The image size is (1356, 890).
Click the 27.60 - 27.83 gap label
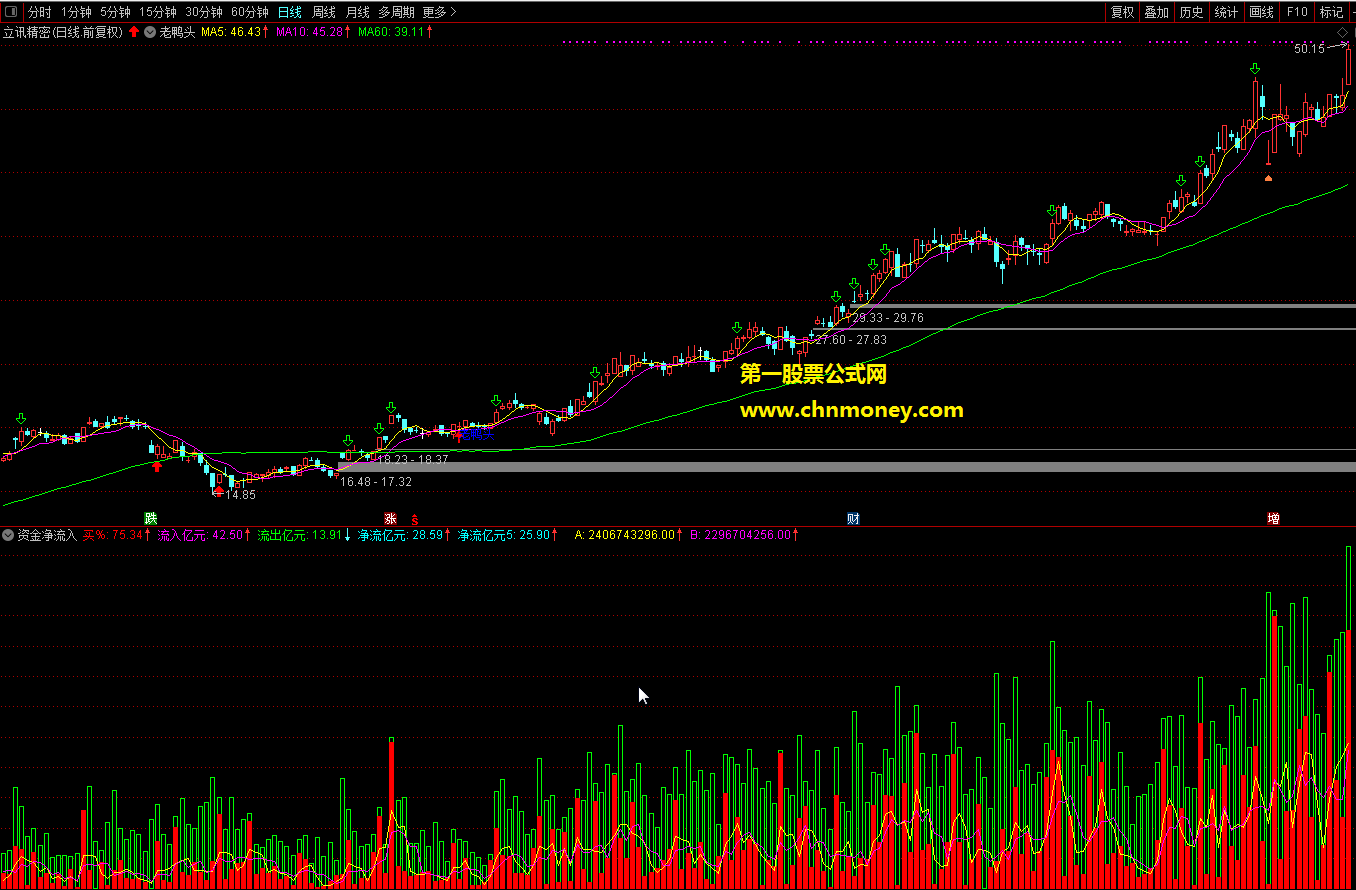(851, 340)
